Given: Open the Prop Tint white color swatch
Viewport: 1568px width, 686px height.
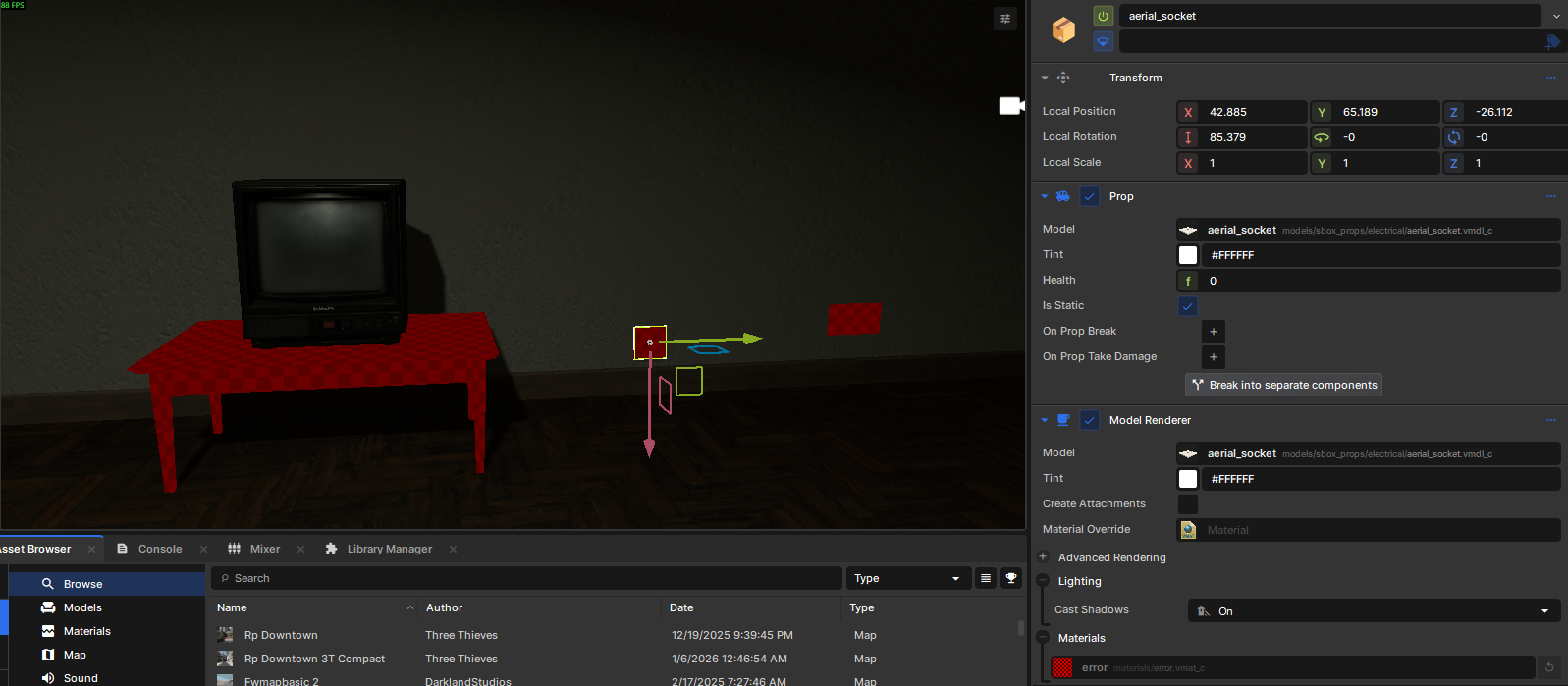Looking at the screenshot, I should coord(1188,255).
